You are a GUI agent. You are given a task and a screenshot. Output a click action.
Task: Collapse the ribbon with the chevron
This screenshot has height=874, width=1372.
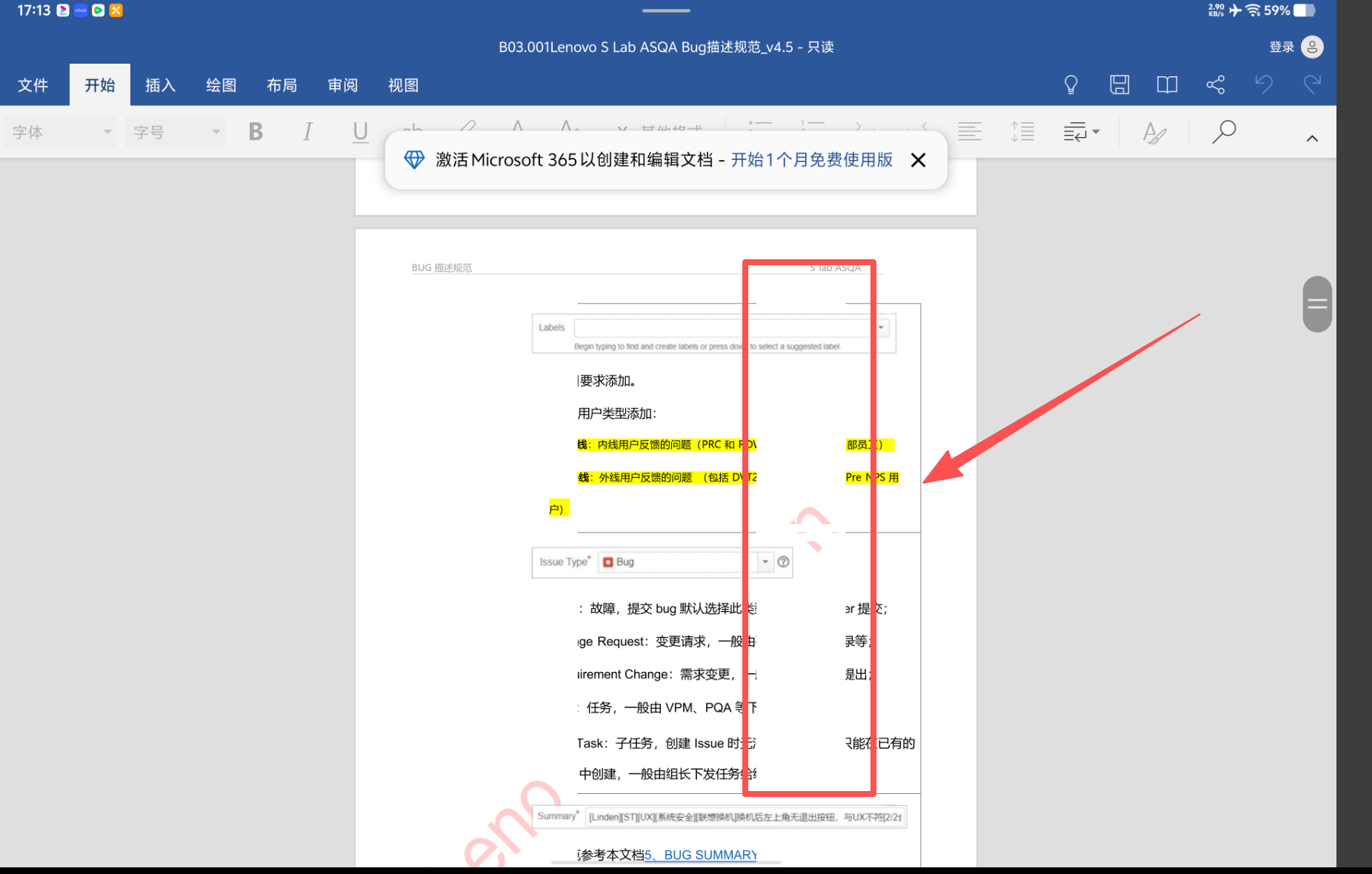click(x=1312, y=139)
